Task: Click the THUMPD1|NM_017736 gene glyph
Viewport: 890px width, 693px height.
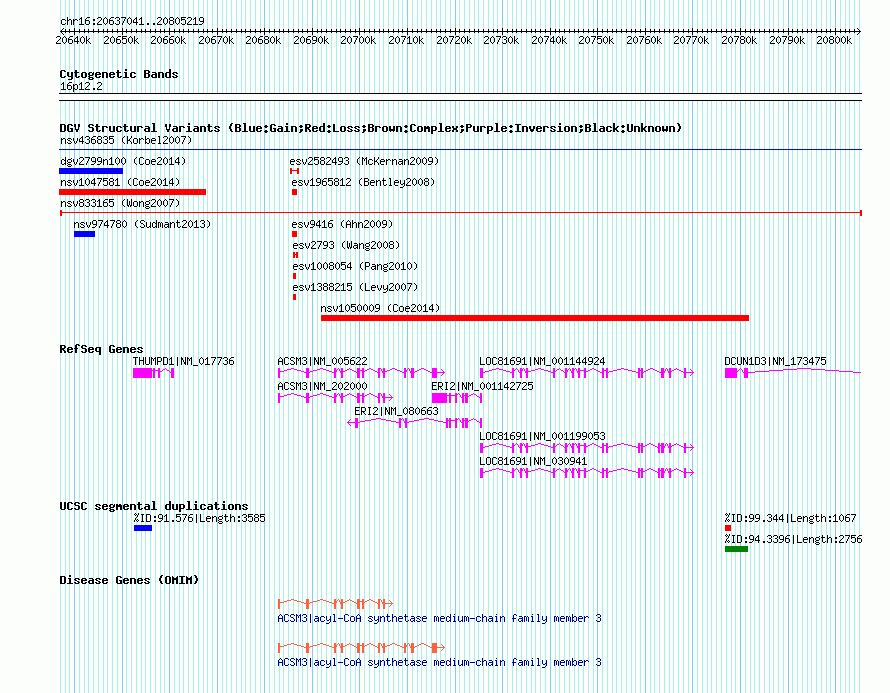Action: (x=153, y=373)
